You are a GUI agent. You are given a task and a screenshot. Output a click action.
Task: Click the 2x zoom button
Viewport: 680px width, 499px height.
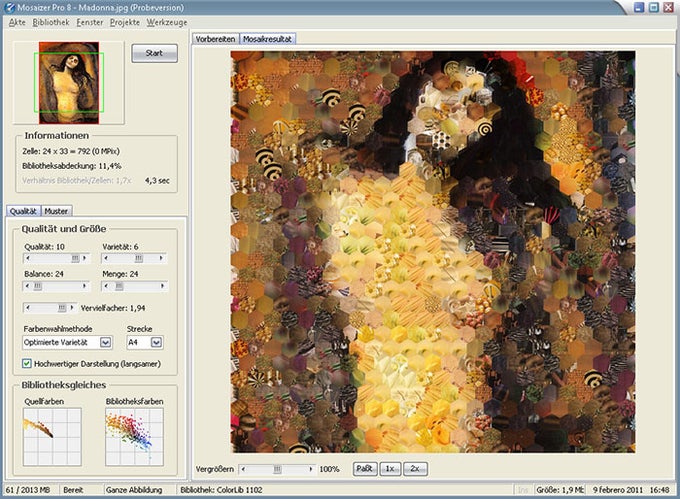(x=415, y=469)
